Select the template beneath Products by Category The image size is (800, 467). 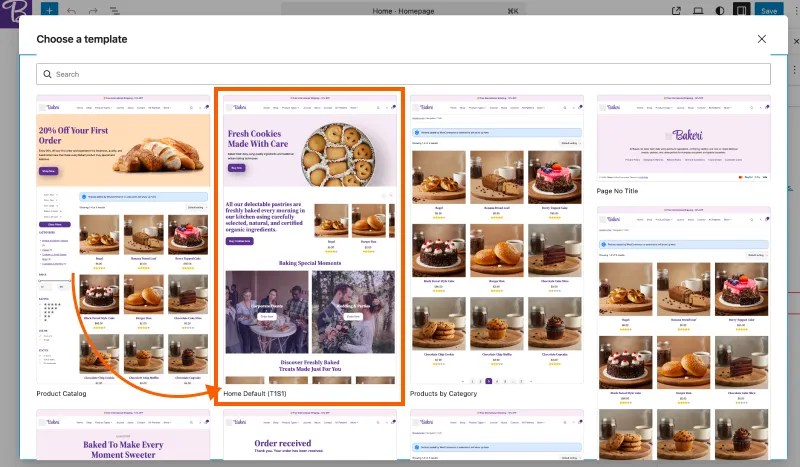tap(496, 435)
